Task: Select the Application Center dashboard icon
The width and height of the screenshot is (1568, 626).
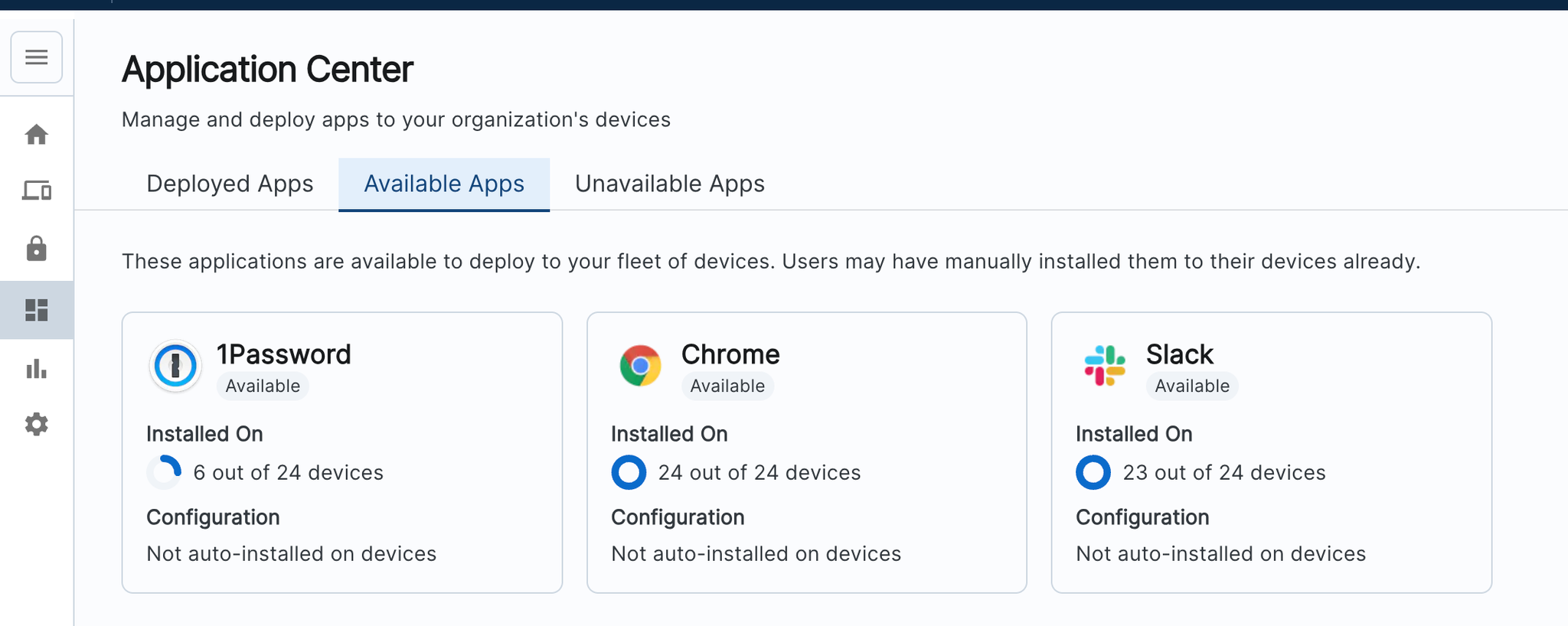Action: pos(36,310)
